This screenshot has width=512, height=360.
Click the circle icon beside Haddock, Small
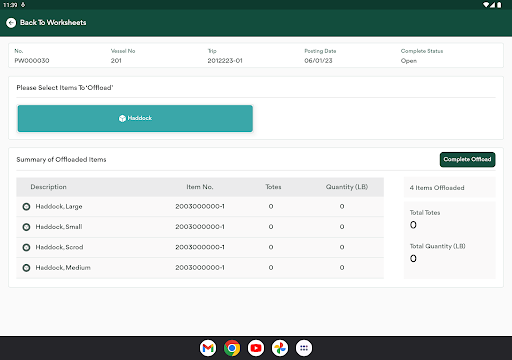pyautogui.click(x=26, y=227)
